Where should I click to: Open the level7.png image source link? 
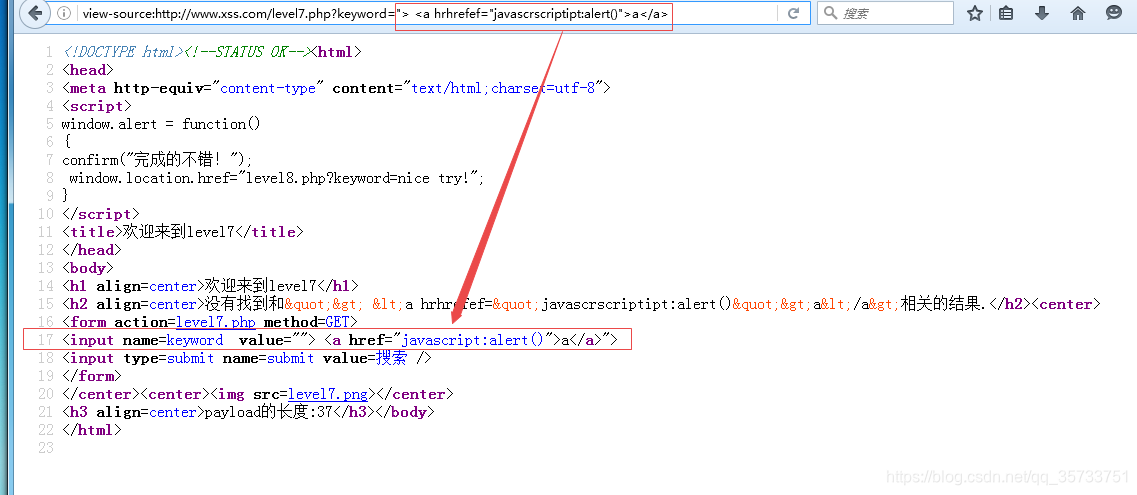pos(328,394)
